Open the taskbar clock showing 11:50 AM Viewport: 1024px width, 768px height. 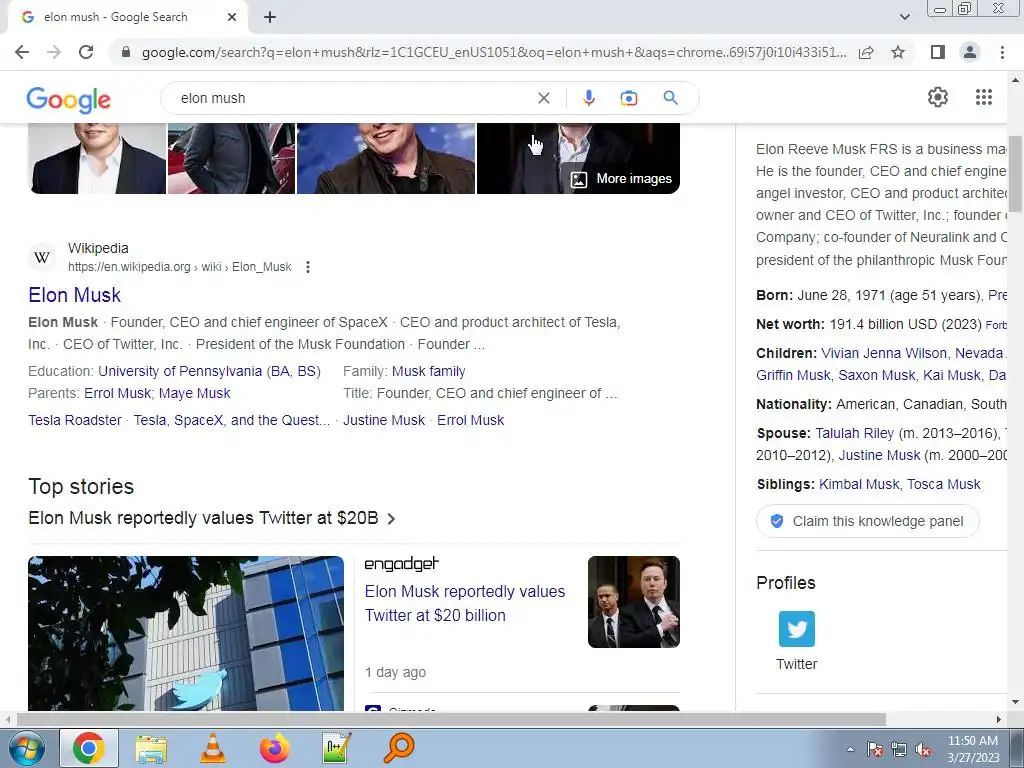tap(973, 749)
